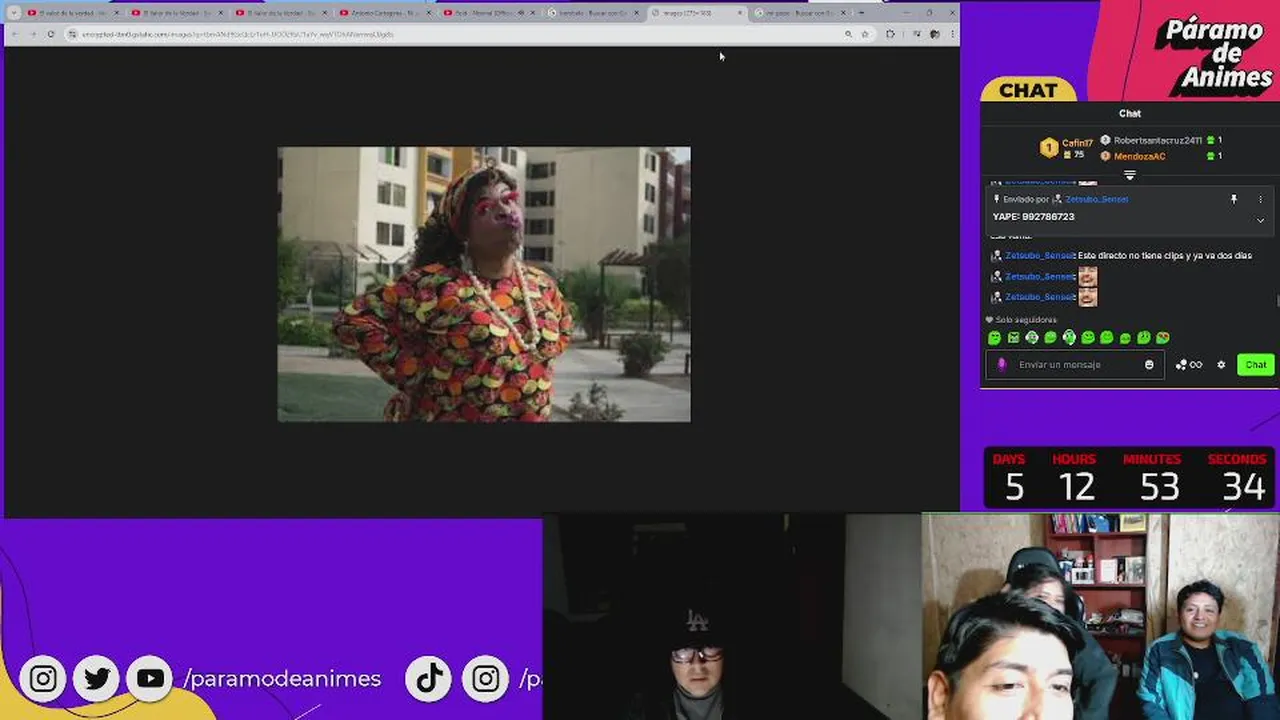Close the imagen tab

pyautogui.click(x=740, y=13)
